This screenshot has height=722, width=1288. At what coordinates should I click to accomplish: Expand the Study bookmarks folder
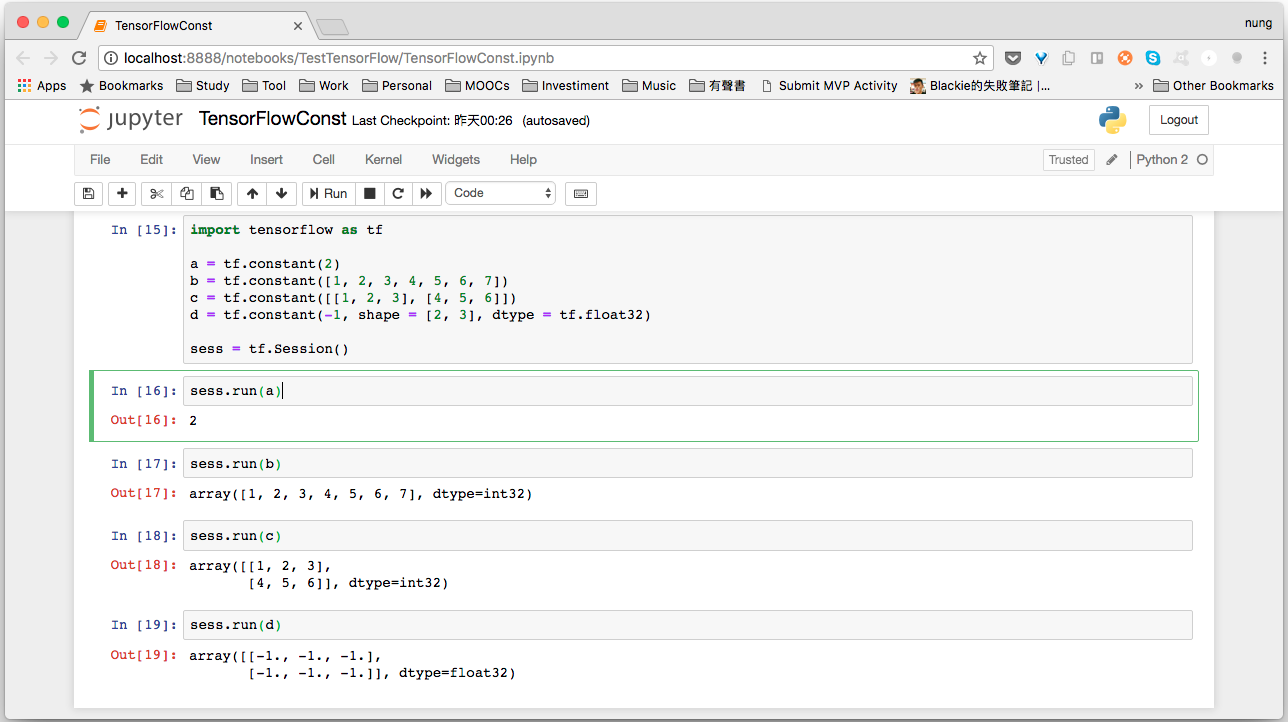(x=202, y=86)
